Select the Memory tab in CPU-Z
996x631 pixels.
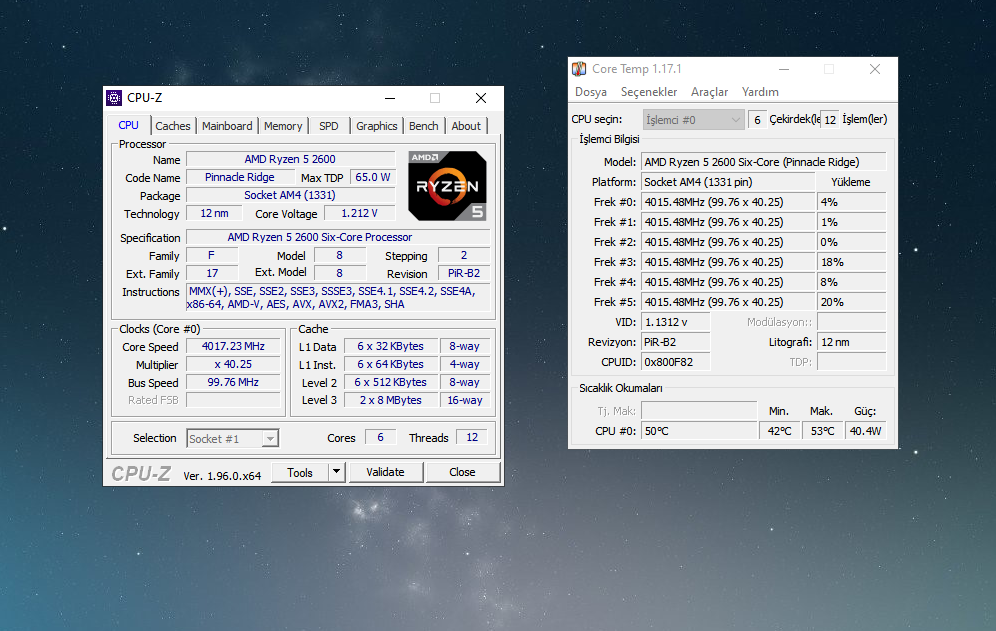coord(283,126)
